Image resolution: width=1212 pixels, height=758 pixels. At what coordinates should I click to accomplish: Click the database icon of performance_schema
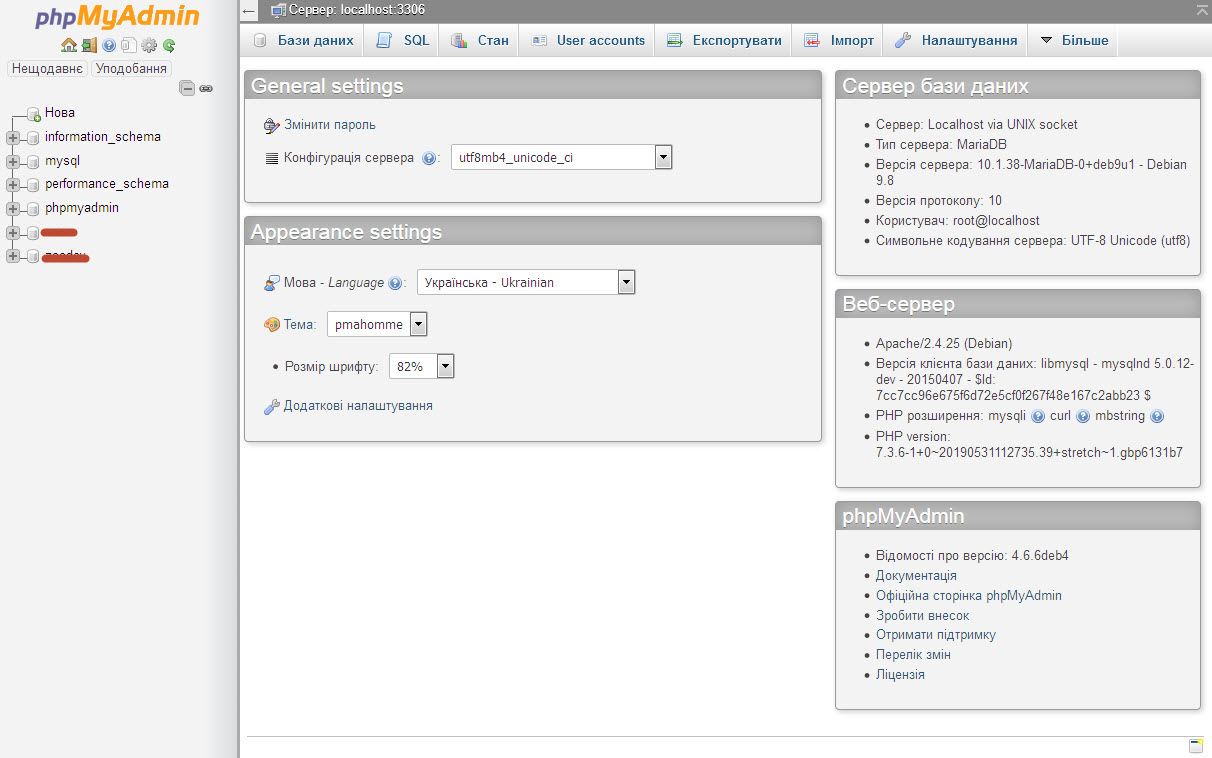click(x=32, y=184)
